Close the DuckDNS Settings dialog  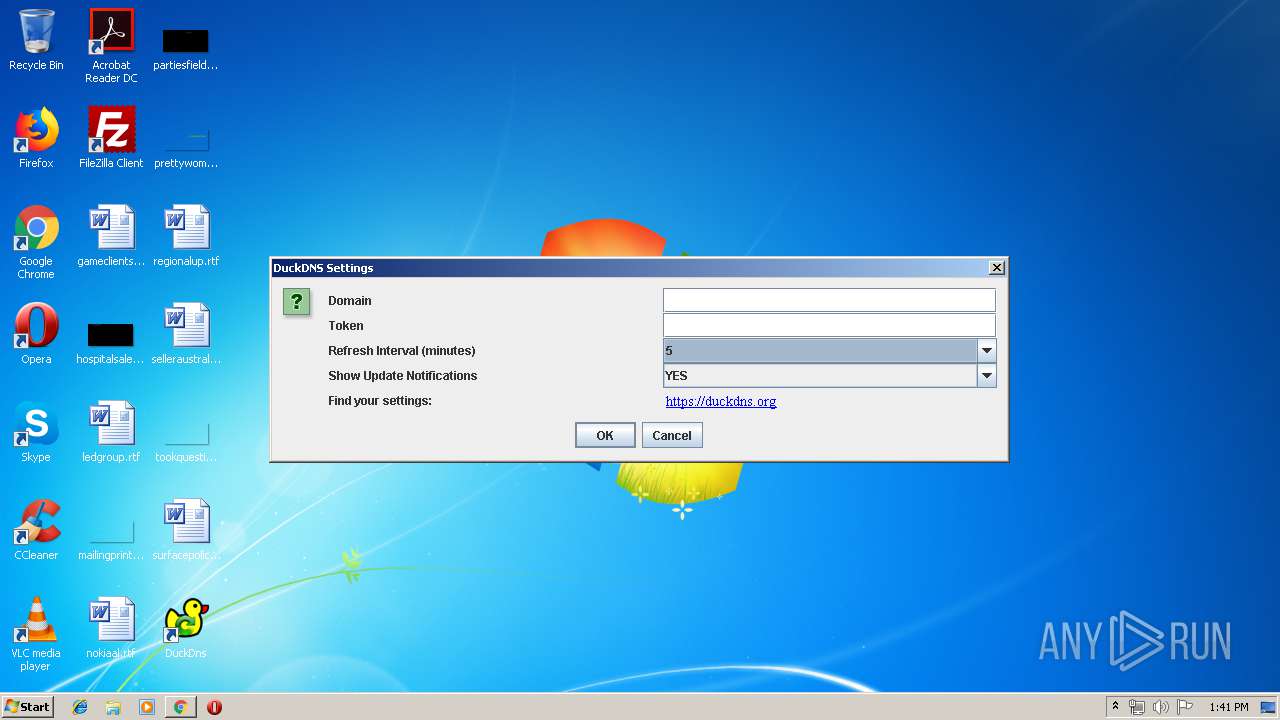(996, 268)
